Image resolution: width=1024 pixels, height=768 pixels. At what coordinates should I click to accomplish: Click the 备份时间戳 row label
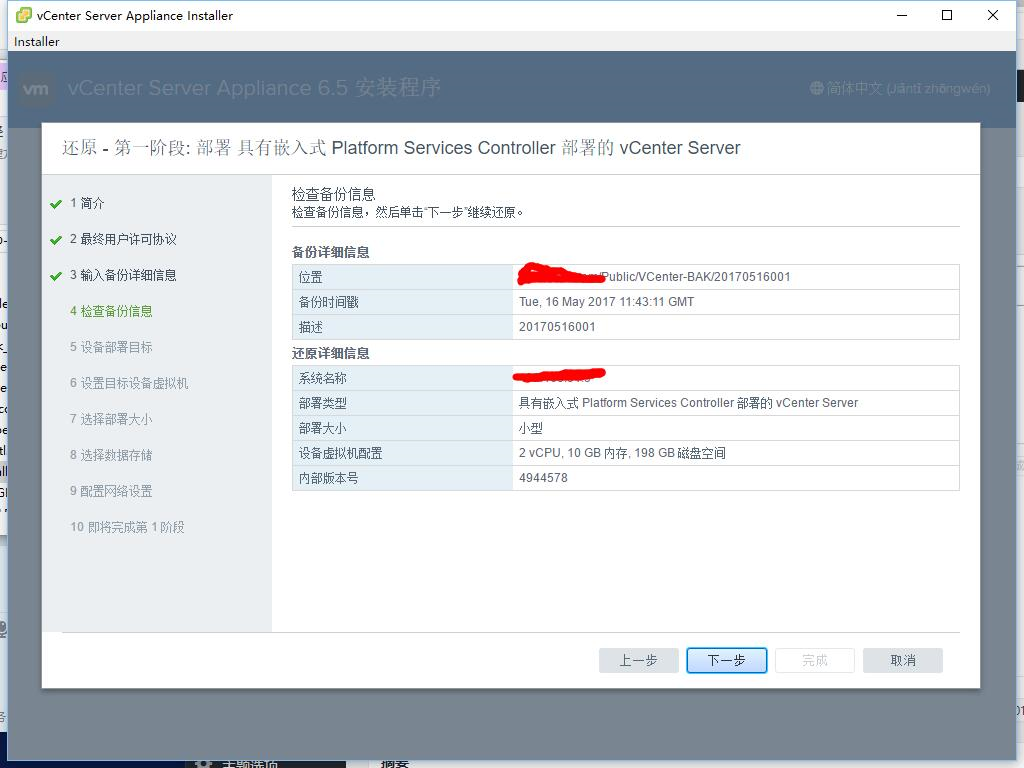pyautogui.click(x=328, y=302)
